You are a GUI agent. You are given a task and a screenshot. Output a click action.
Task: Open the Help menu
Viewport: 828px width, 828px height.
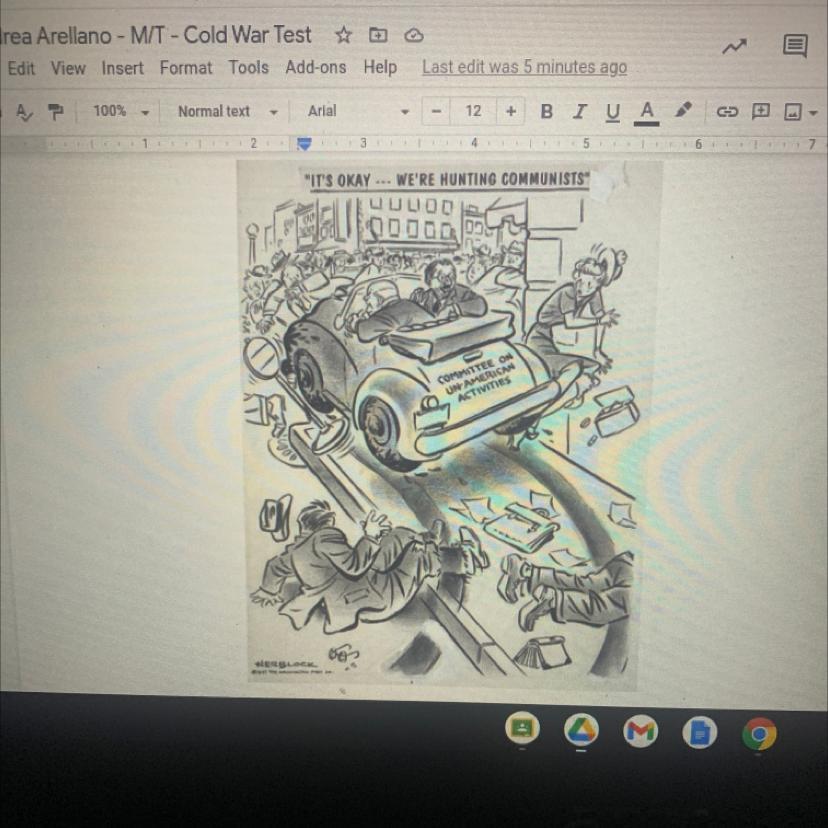(380, 68)
